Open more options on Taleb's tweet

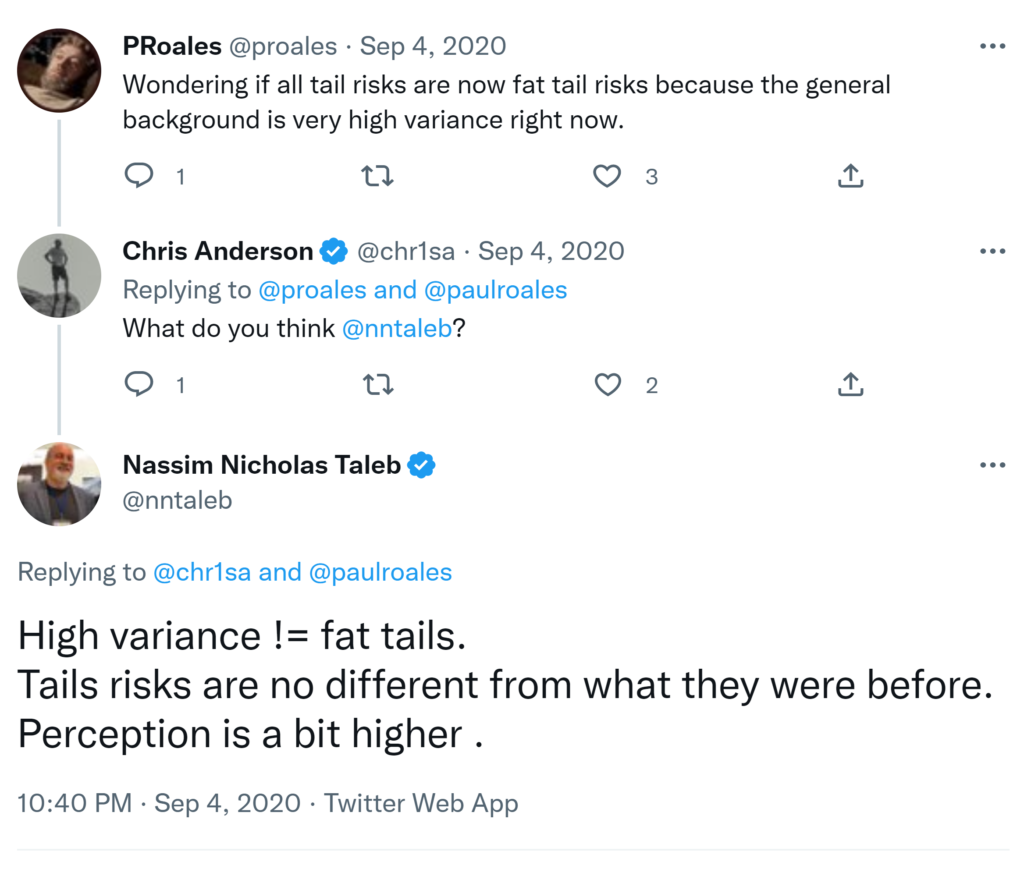point(991,465)
